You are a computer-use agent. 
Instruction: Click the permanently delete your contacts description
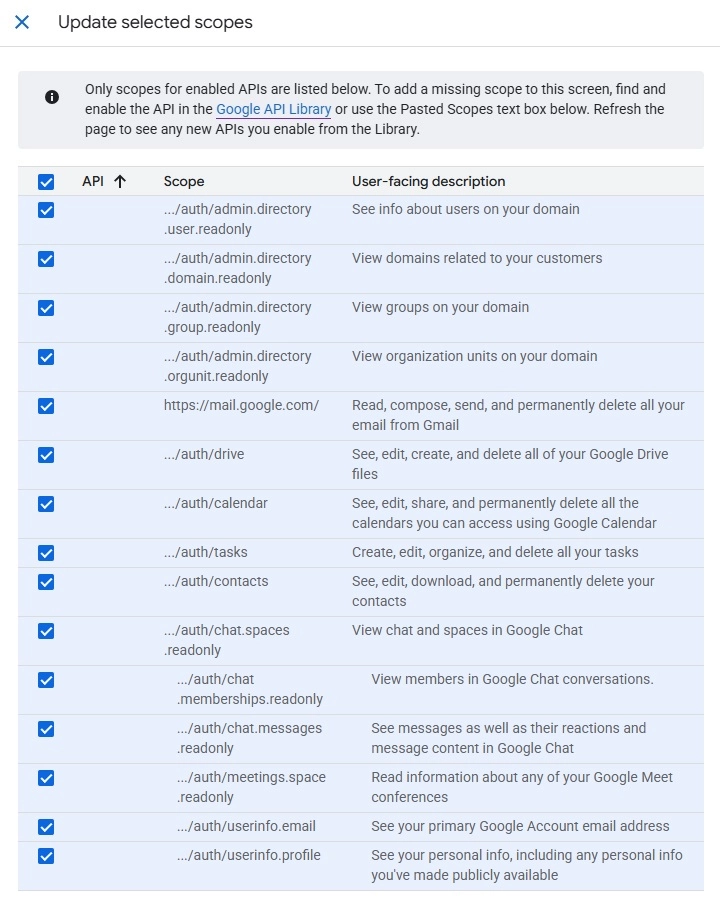[x=503, y=591]
